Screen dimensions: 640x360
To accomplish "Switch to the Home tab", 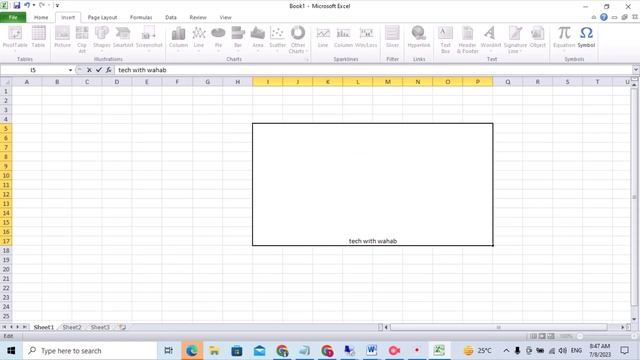I will 41,18.
